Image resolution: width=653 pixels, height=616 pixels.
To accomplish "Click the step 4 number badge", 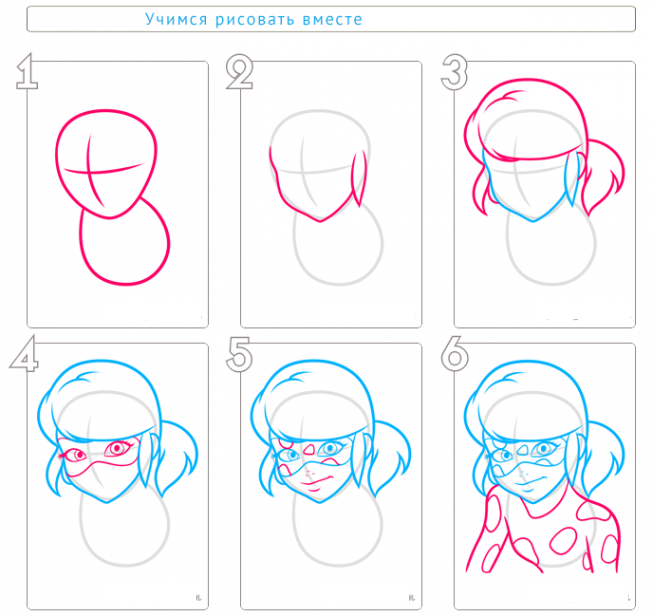I will point(24,354).
